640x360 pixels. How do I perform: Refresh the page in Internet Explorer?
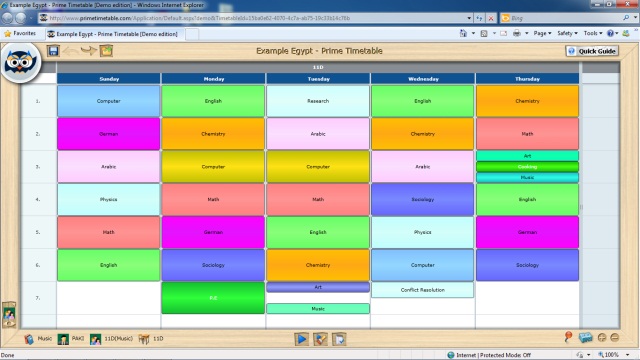pyautogui.click(x=479, y=18)
